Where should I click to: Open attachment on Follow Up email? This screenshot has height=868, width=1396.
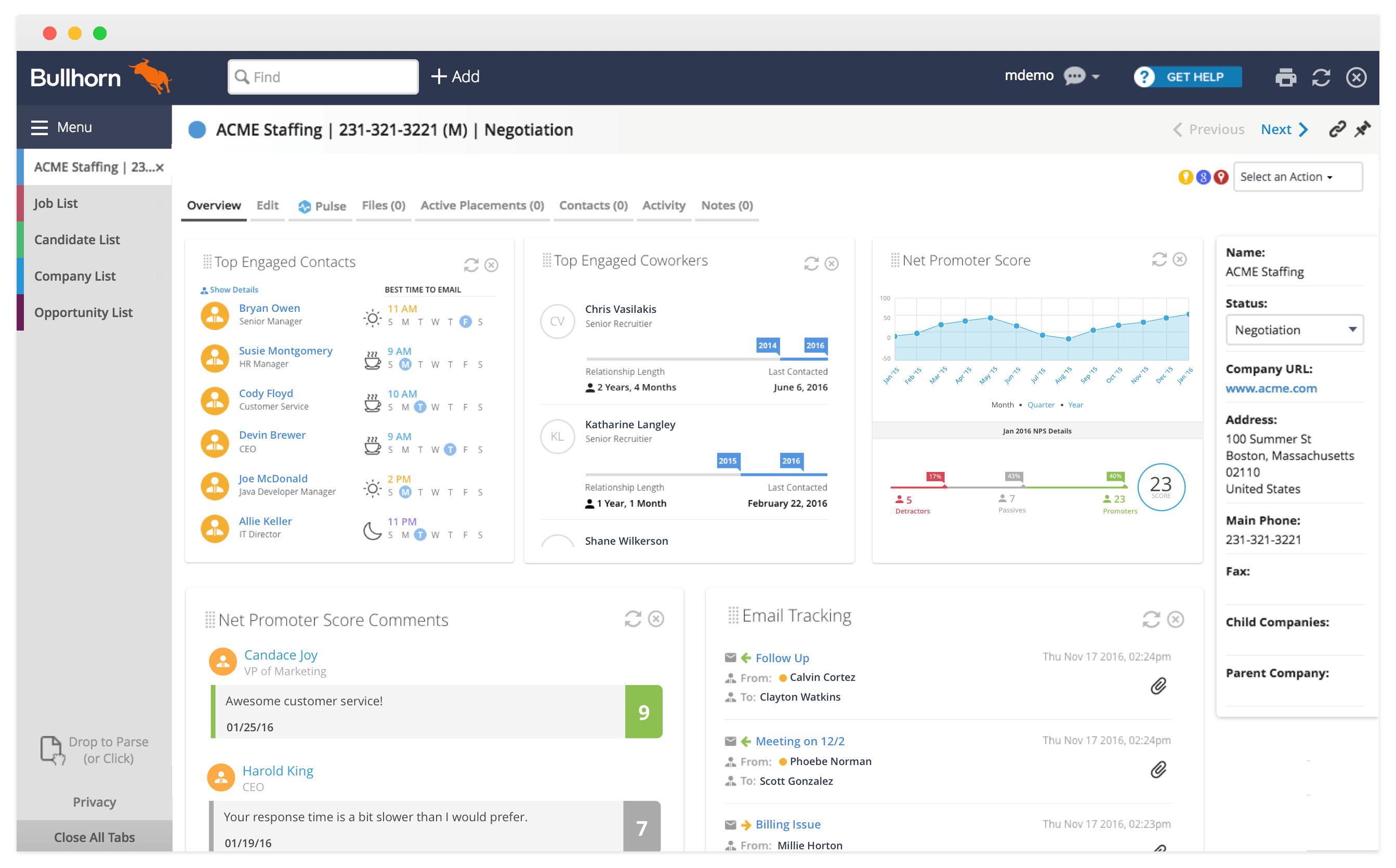coord(1158,686)
